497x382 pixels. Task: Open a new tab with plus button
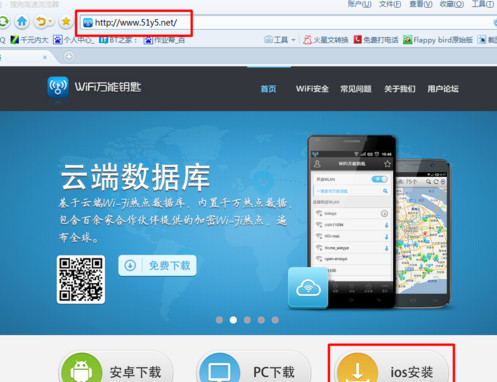69,57
